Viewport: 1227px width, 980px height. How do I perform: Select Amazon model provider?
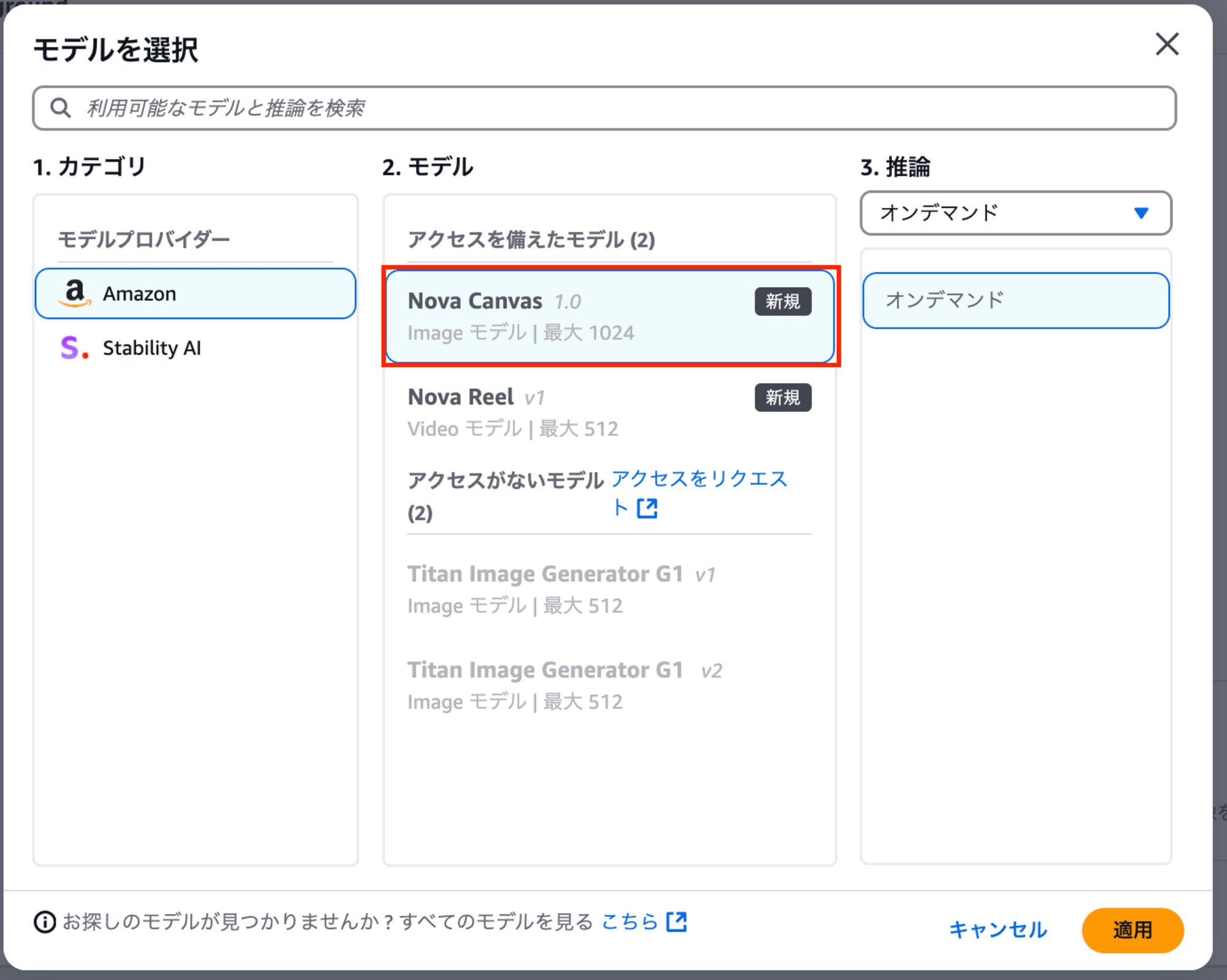point(196,293)
